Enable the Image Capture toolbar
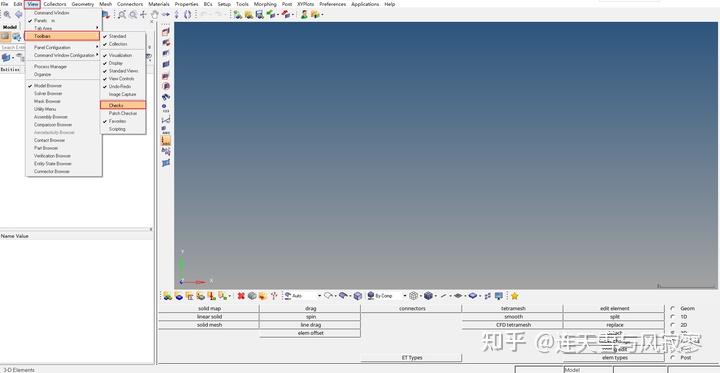The height and width of the screenshot is (373, 720). click(123, 94)
